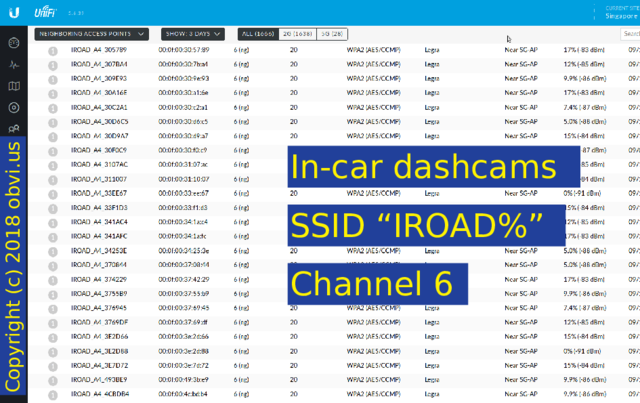Select the IROAD_A4_305789 network name
640x403 pixels.
point(99,50)
